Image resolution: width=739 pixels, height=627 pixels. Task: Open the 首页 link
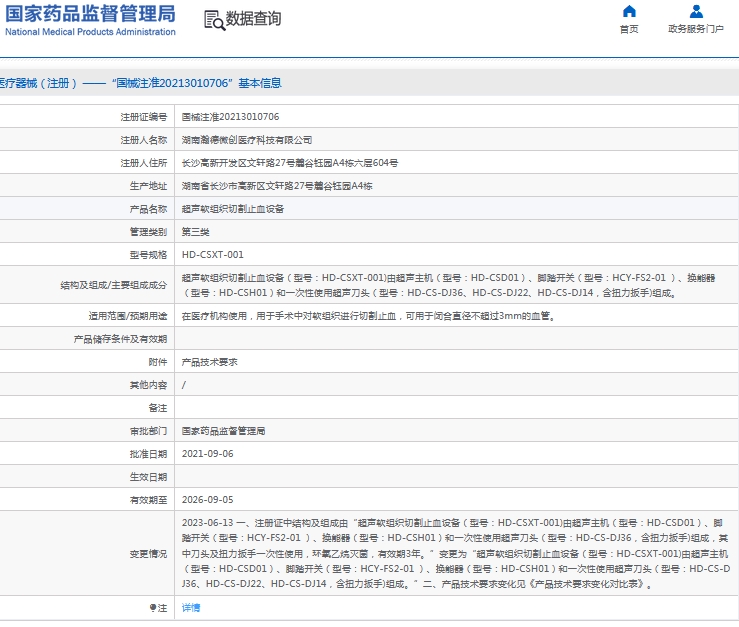tap(629, 29)
